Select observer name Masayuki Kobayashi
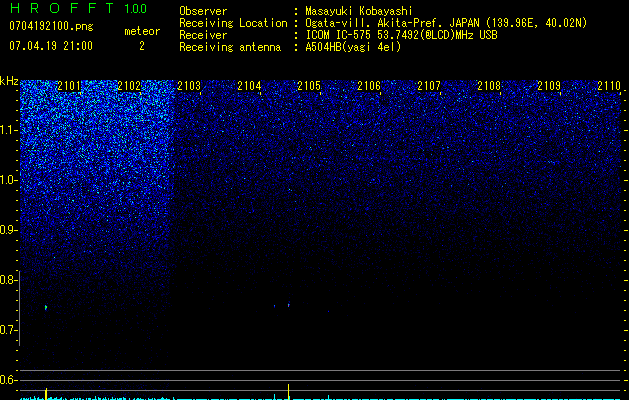Image resolution: width=629 pixels, height=400 pixels. (x=359, y=11)
